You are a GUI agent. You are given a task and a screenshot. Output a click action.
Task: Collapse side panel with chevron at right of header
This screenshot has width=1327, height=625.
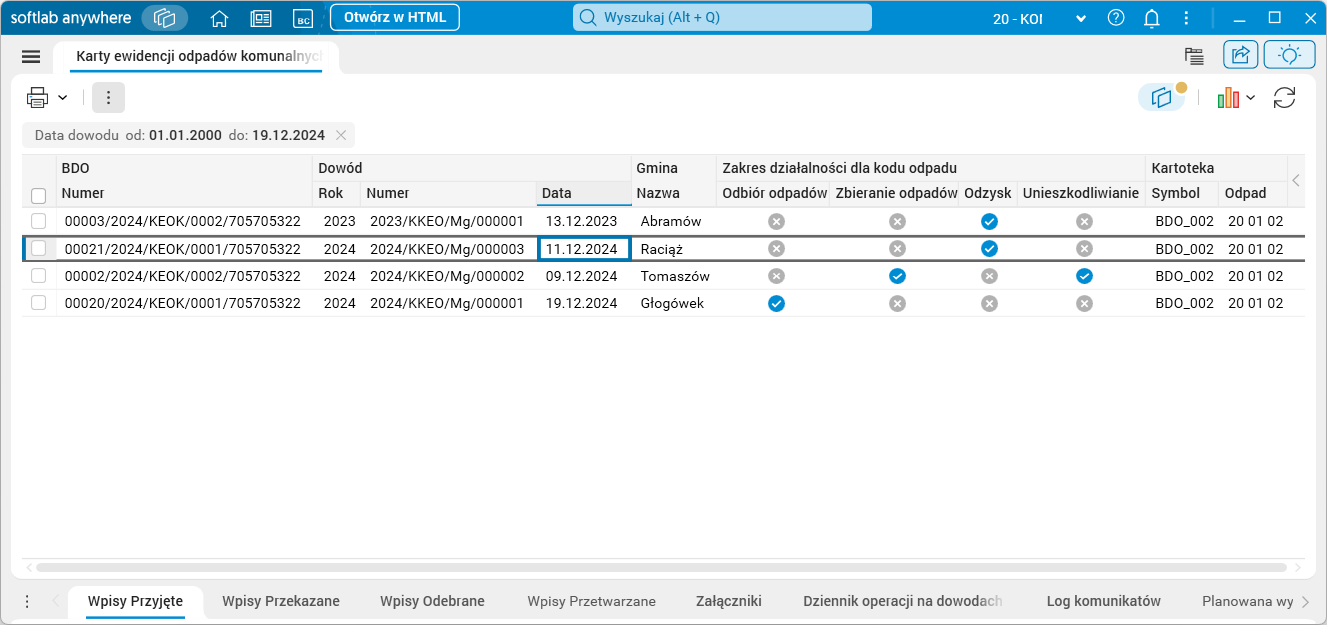tap(1297, 181)
